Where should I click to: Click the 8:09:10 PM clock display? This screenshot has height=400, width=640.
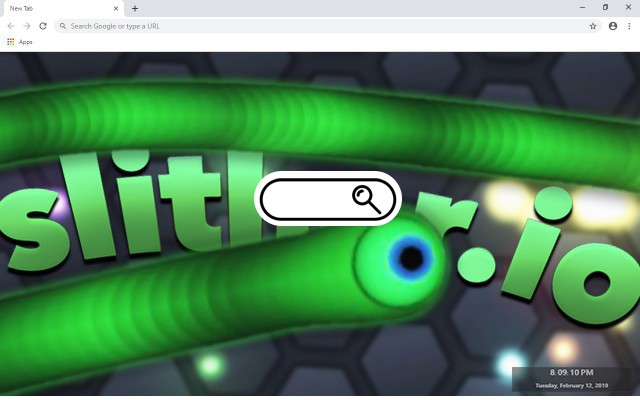click(571, 372)
